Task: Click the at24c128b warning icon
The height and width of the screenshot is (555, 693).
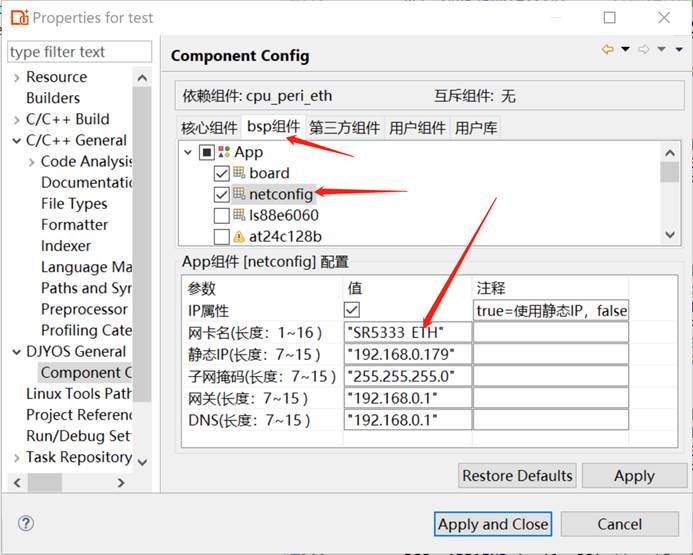Action: [239, 237]
